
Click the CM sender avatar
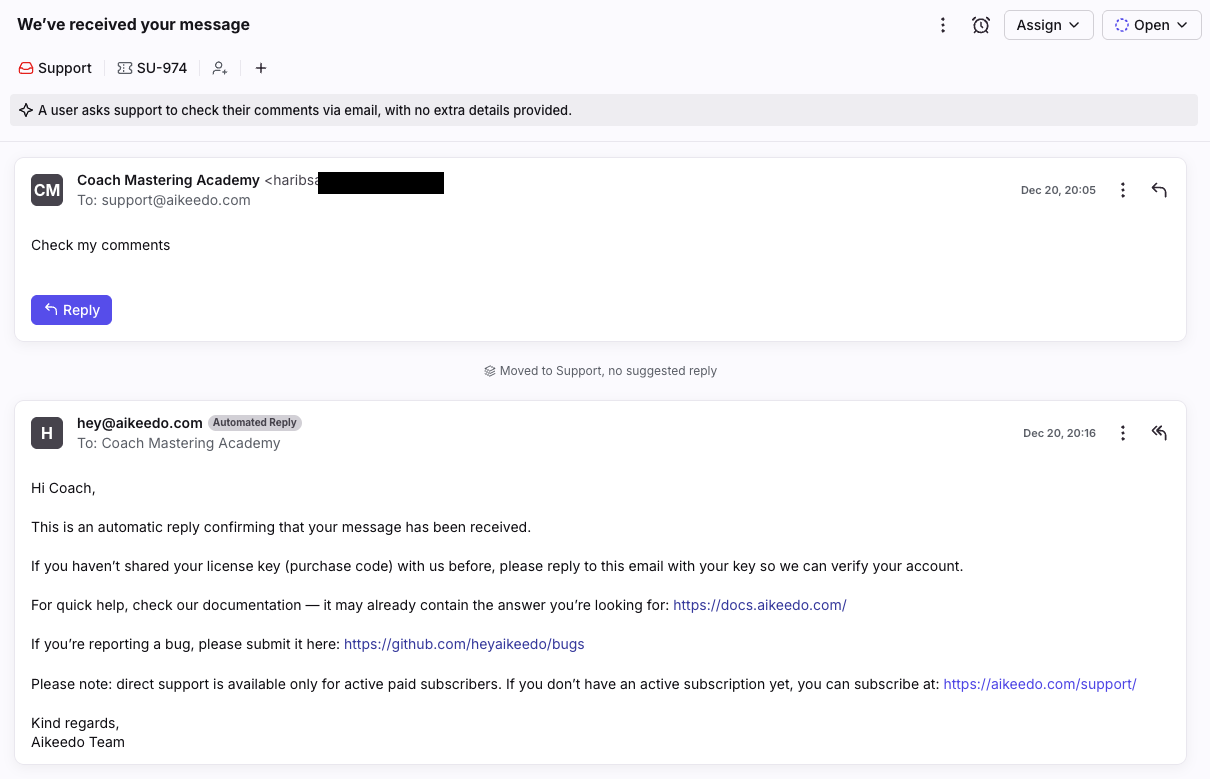coord(47,190)
